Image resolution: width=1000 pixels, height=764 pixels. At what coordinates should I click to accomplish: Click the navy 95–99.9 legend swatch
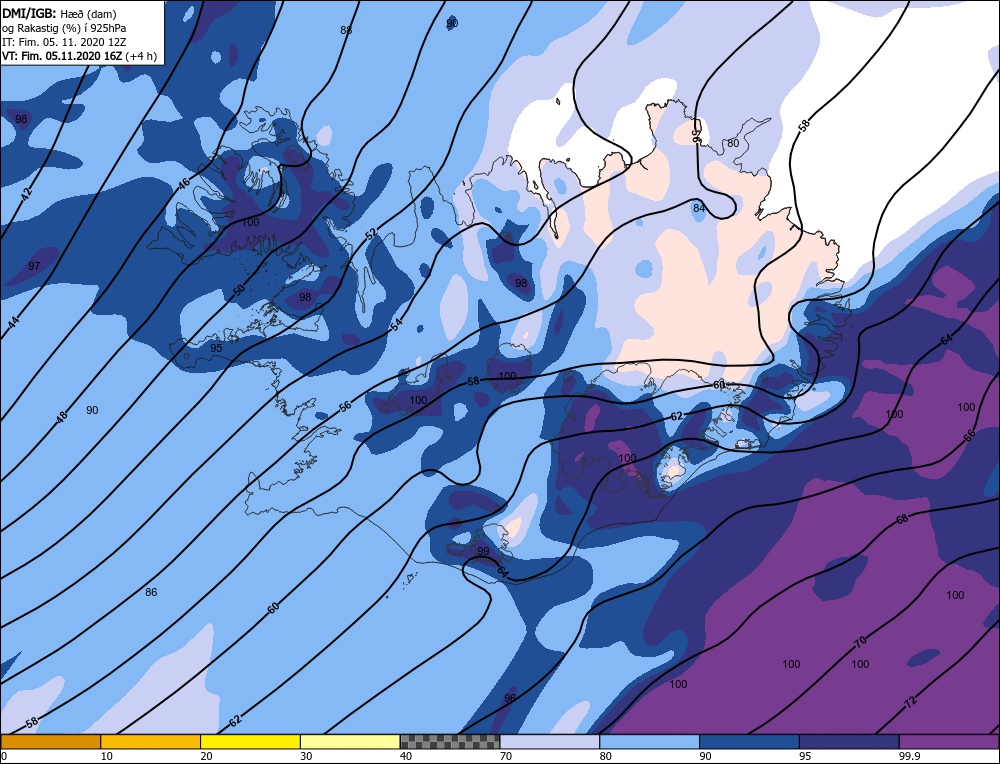click(x=849, y=741)
